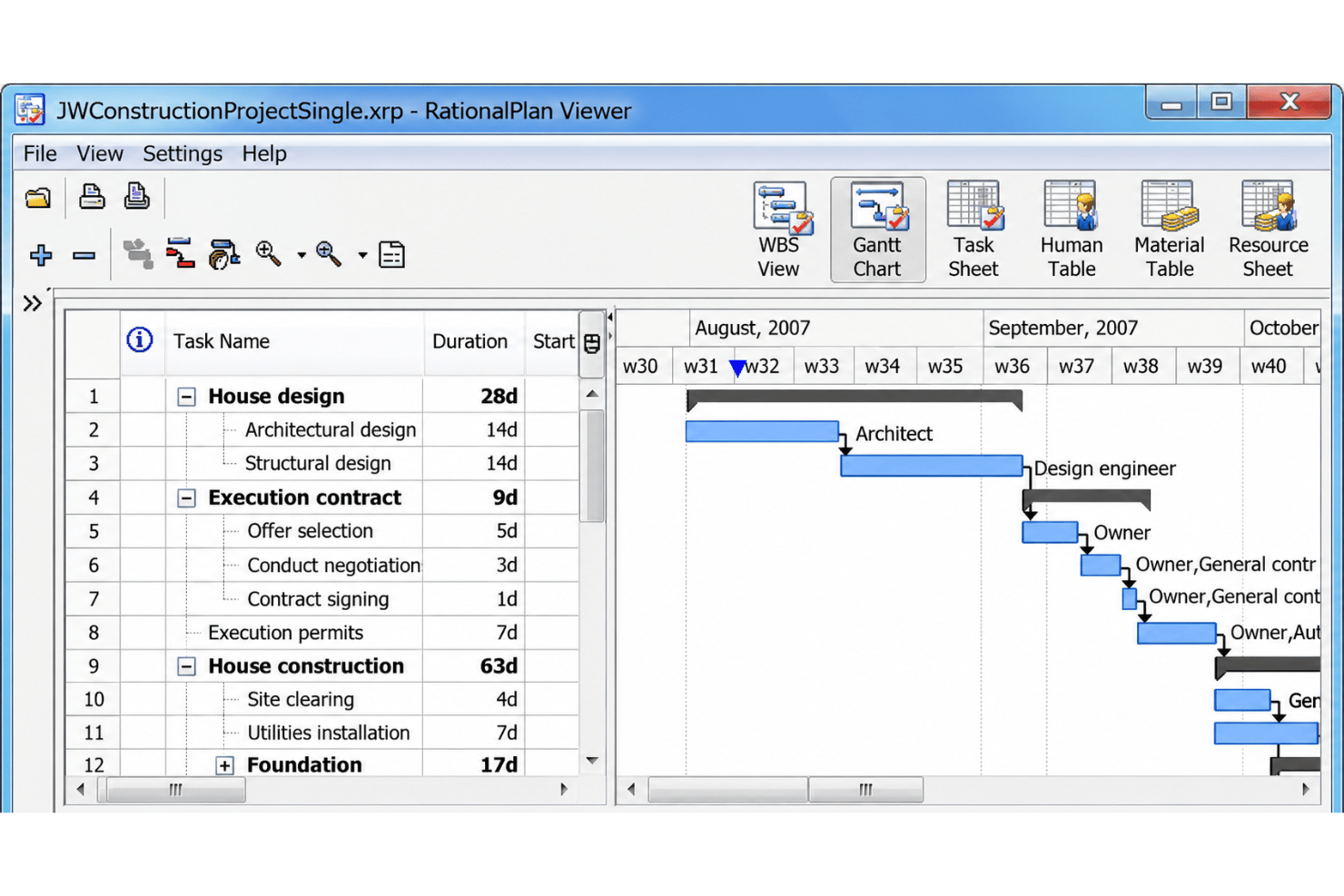1344x896 pixels.
Task: Collapse the Execution contract group
Action: coord(186,498)
